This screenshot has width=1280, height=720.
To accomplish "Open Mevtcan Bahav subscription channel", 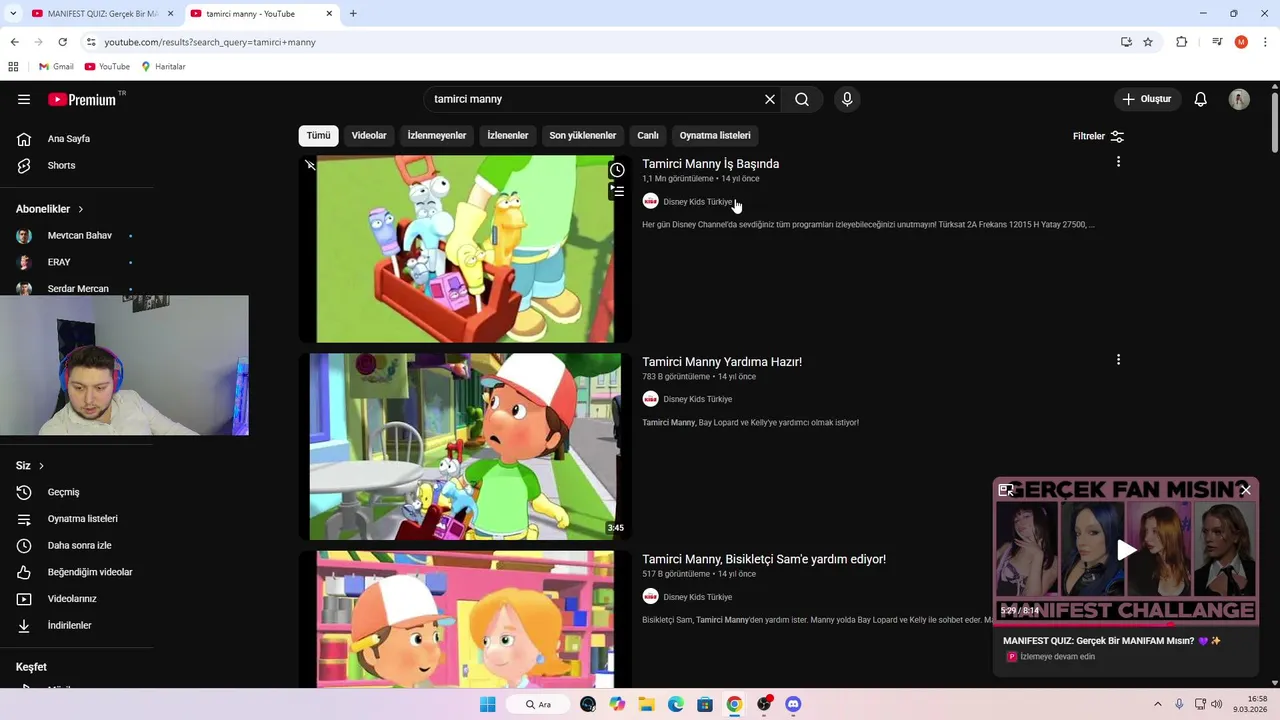I will (x=79, y=236).
